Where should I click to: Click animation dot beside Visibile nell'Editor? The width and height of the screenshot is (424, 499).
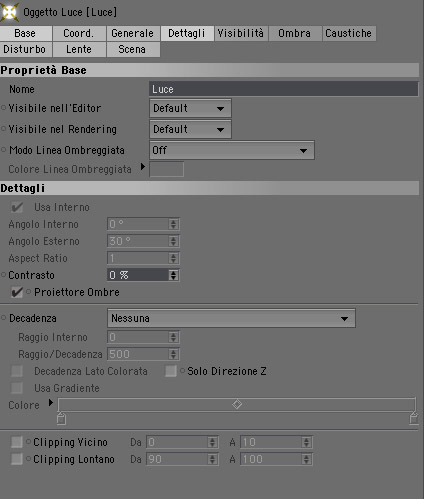tap(4, 108)
